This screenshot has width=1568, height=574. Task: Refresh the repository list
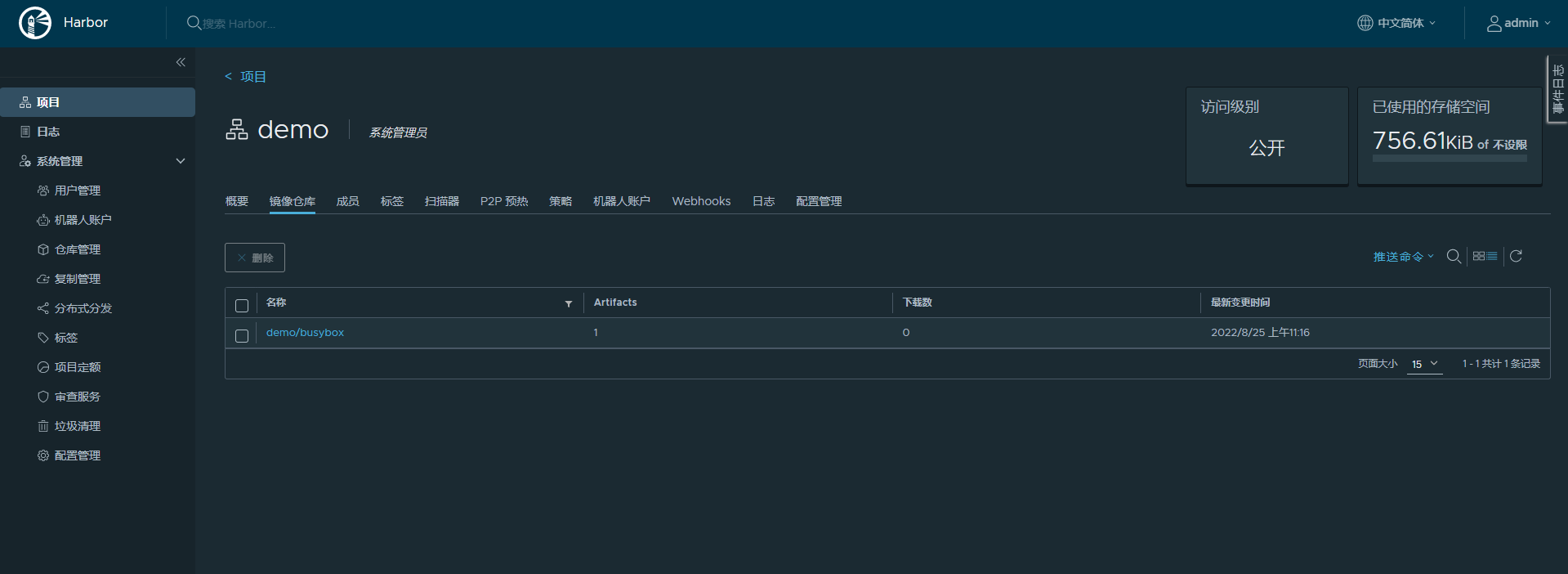pos(1516,257)
